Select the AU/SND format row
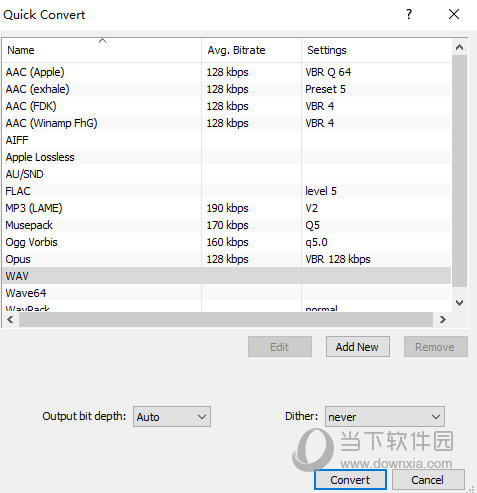The image size is (477, 493). [227, 174]
